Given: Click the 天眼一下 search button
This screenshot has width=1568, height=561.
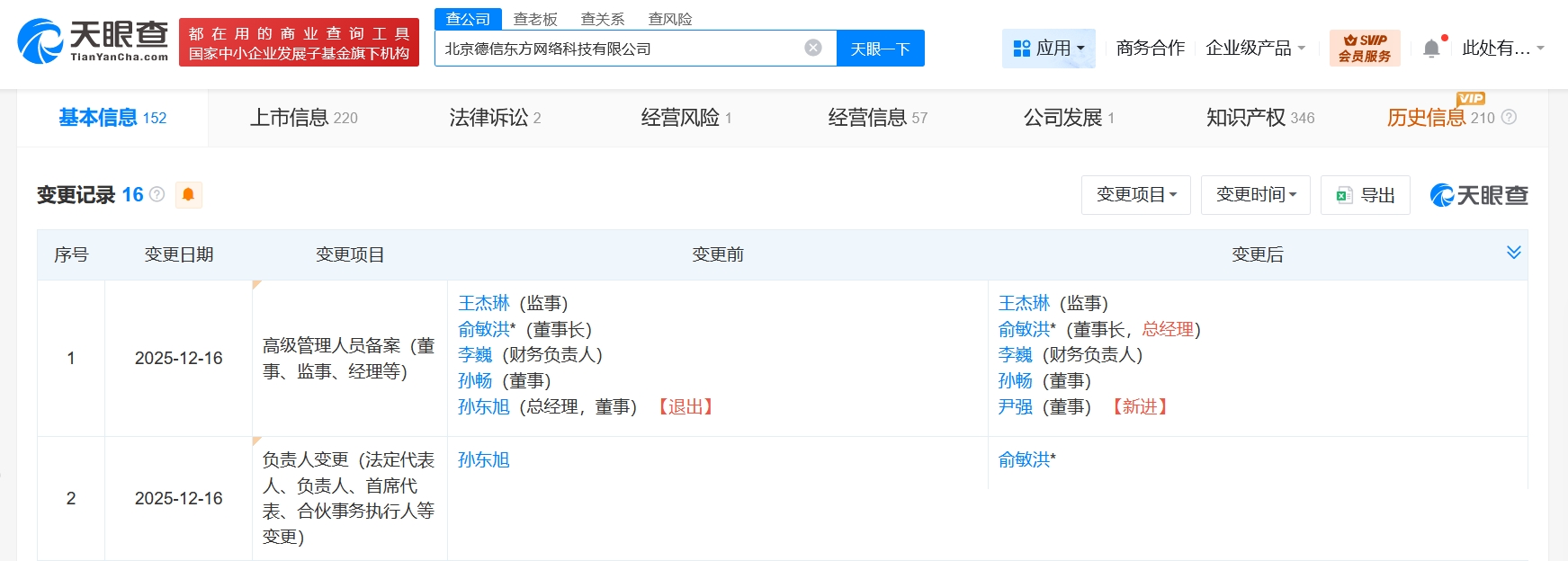Looking at the screenshot, I should 880,49.
